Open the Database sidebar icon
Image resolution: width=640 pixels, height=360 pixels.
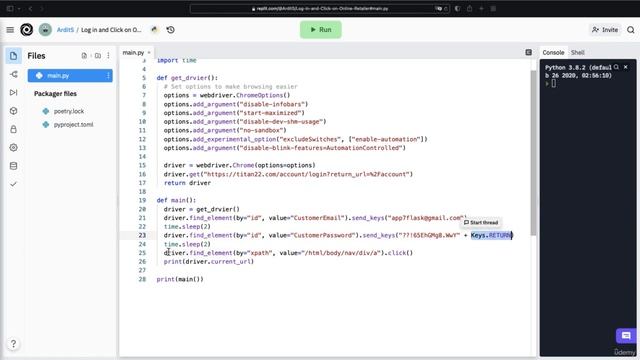point(13,166)
